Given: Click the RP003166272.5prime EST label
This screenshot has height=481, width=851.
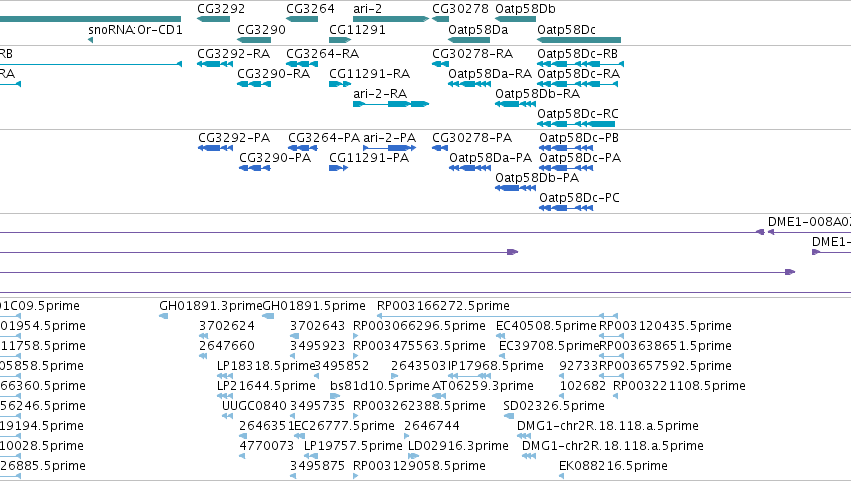Looking at the screenshot, I should click(443, 306).
